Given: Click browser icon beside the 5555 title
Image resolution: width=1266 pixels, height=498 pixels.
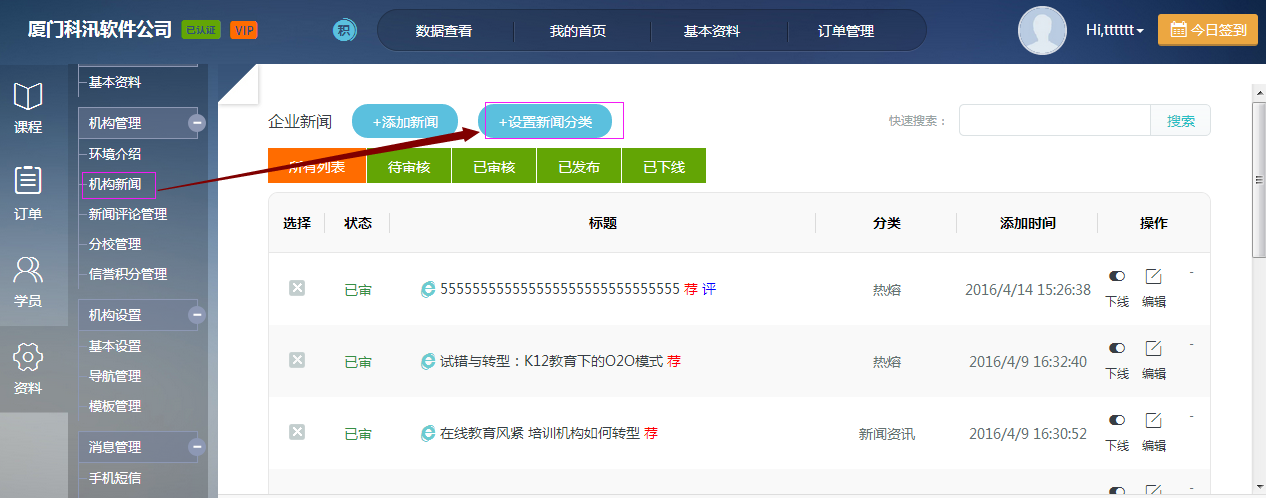Looking at the screenshot, I should point(428,289).
